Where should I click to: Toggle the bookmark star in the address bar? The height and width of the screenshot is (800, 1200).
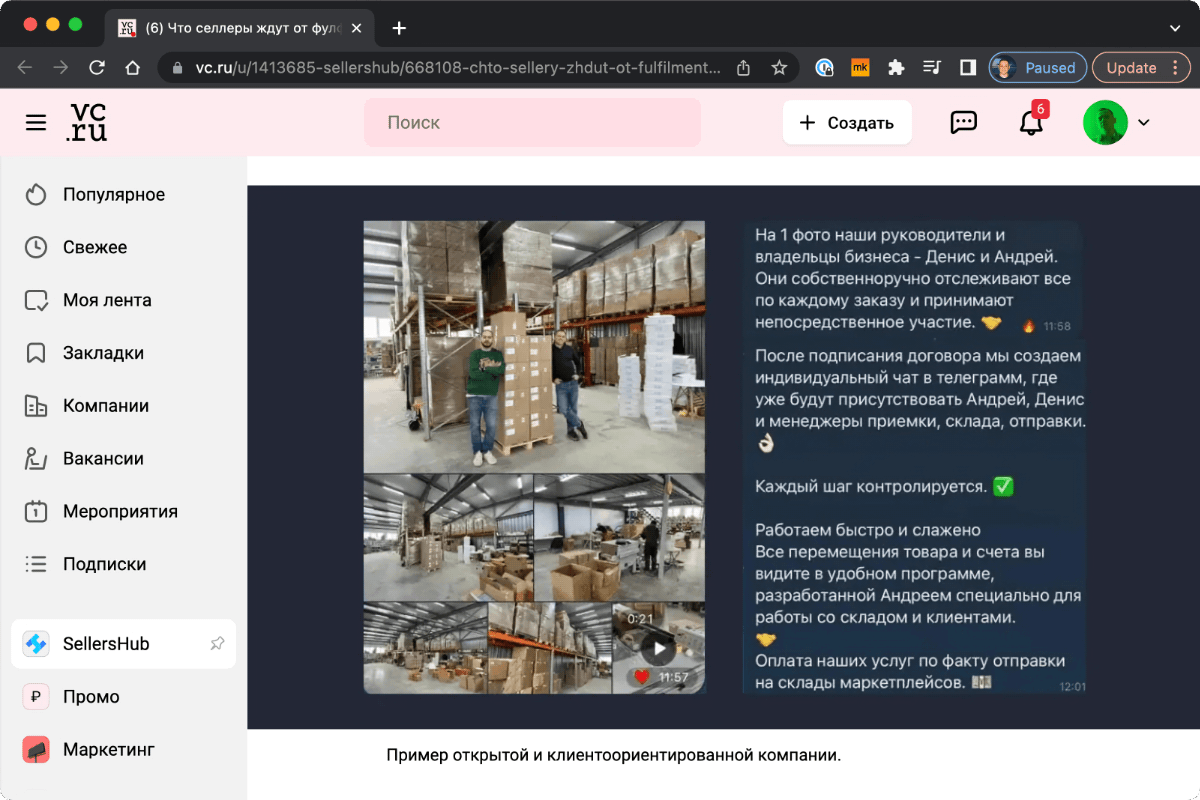pos(779,67)
